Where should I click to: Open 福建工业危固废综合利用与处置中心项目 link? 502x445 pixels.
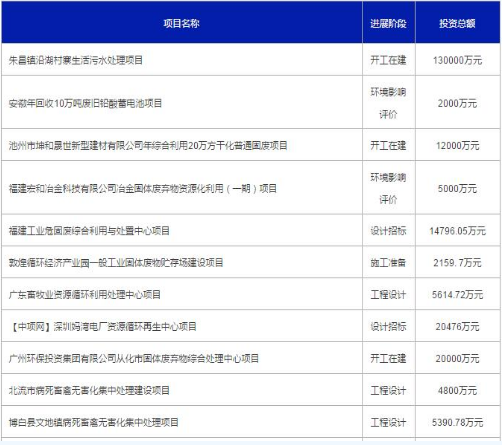point(89,231)
